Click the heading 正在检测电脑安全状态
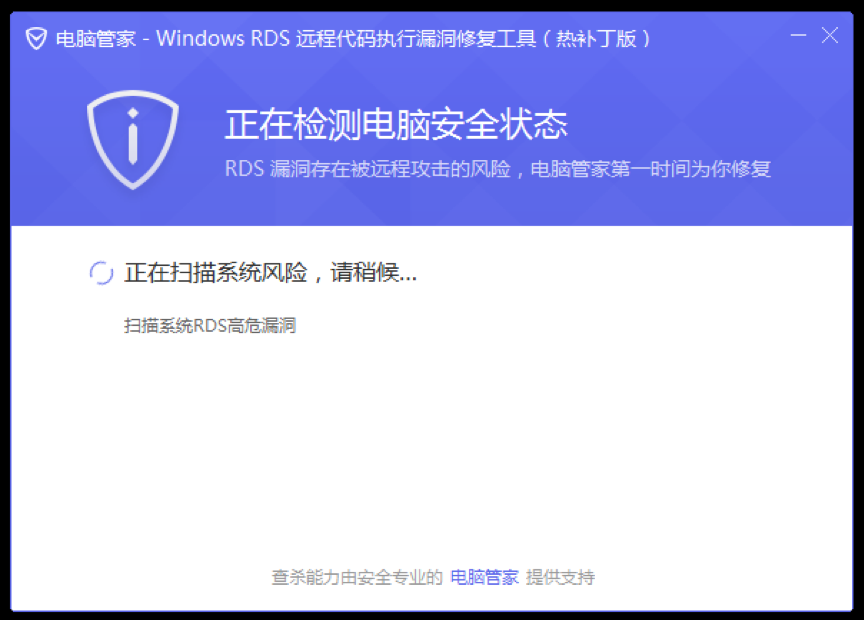The image size is (864, 620). click(x=396, y=124)
